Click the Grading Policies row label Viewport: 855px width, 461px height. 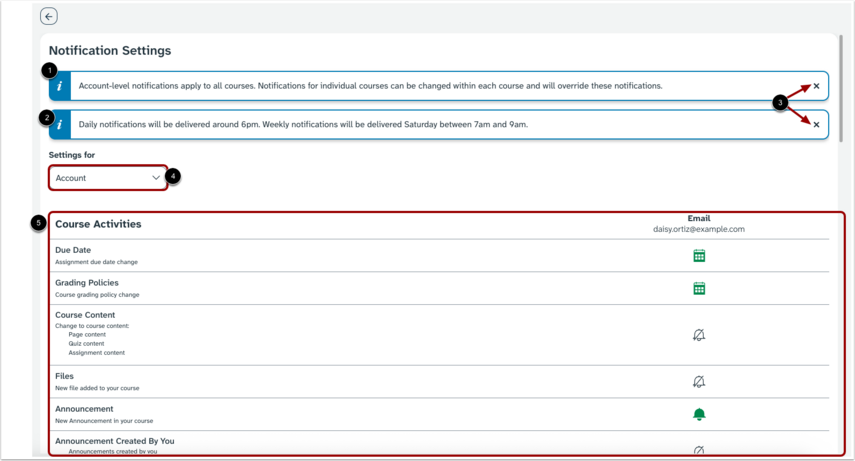tap(87, 283)
